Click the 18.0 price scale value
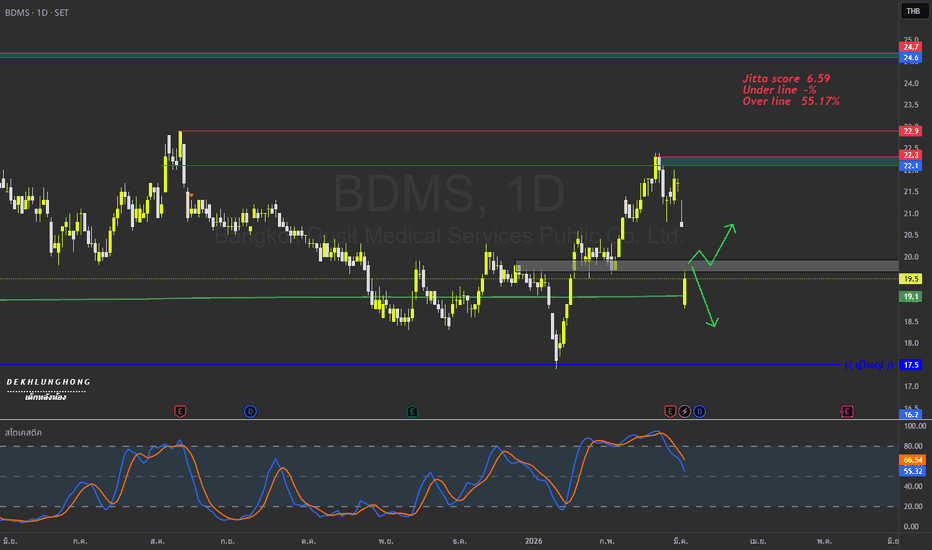Viewport: 932px width, 550px height. point(911,343)
